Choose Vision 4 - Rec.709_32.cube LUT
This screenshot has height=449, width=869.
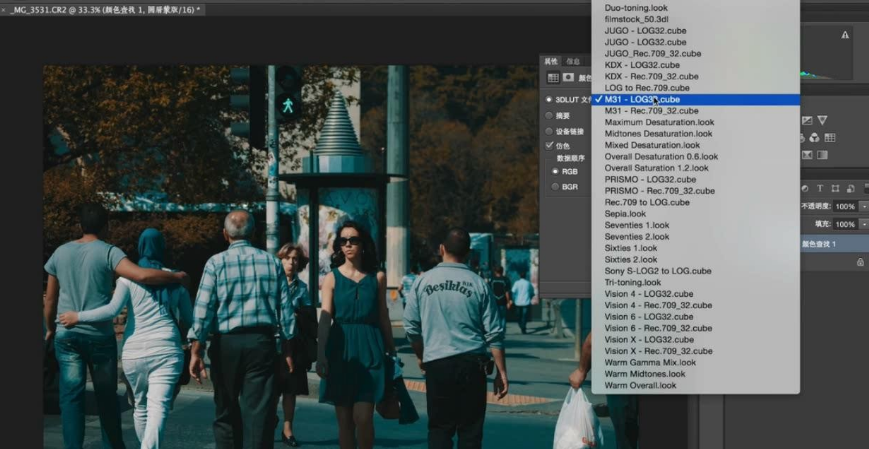tap(696, 305)
